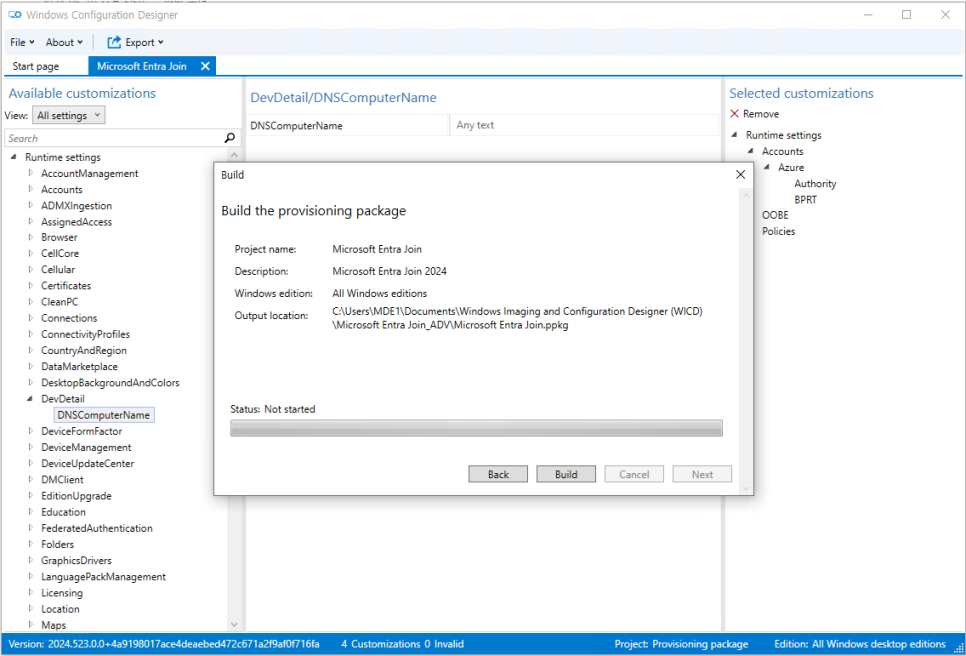Viewport: 966px width, 656px height.
Task: Expand the ADMXIngestion node
Action: point(31,205)
